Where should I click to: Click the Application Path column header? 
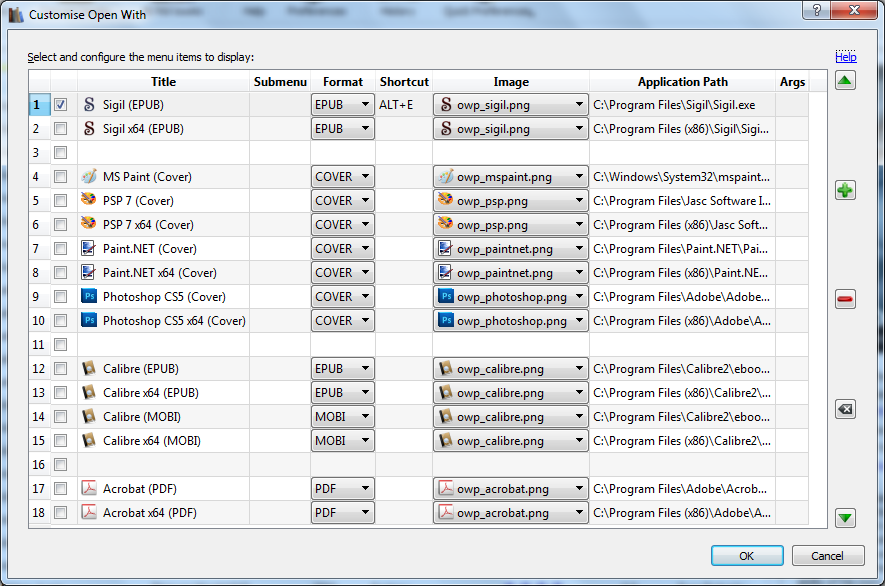pos(682,82)
